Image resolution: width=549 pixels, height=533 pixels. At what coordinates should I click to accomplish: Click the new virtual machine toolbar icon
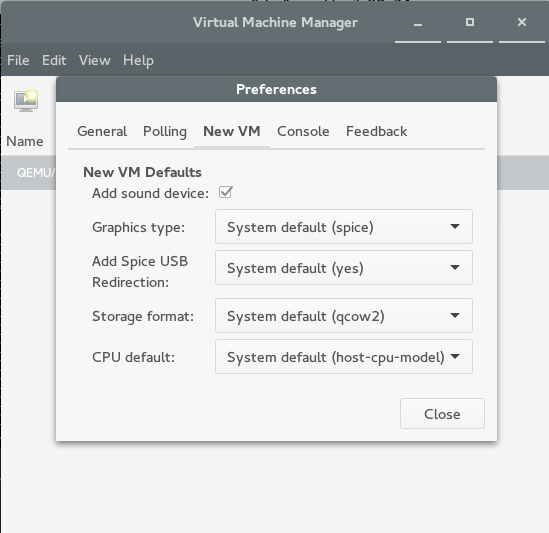(x=26, y=101)
